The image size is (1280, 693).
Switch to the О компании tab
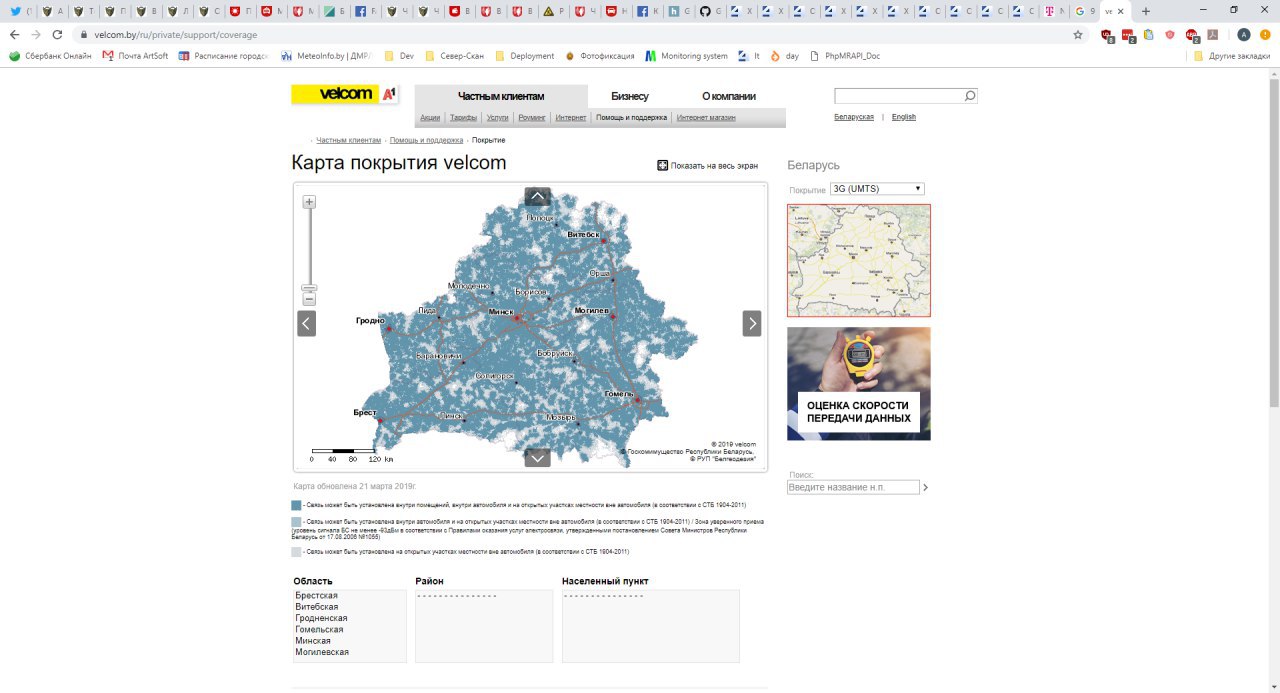point(729,96)
